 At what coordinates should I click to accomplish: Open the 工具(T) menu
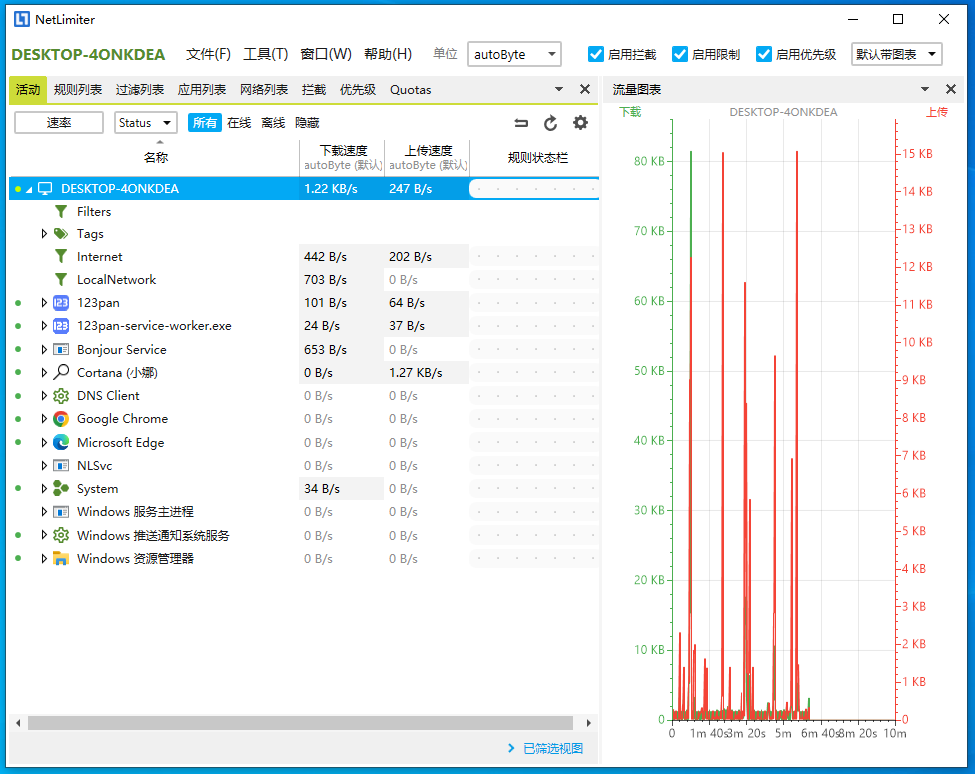[265, 54]
